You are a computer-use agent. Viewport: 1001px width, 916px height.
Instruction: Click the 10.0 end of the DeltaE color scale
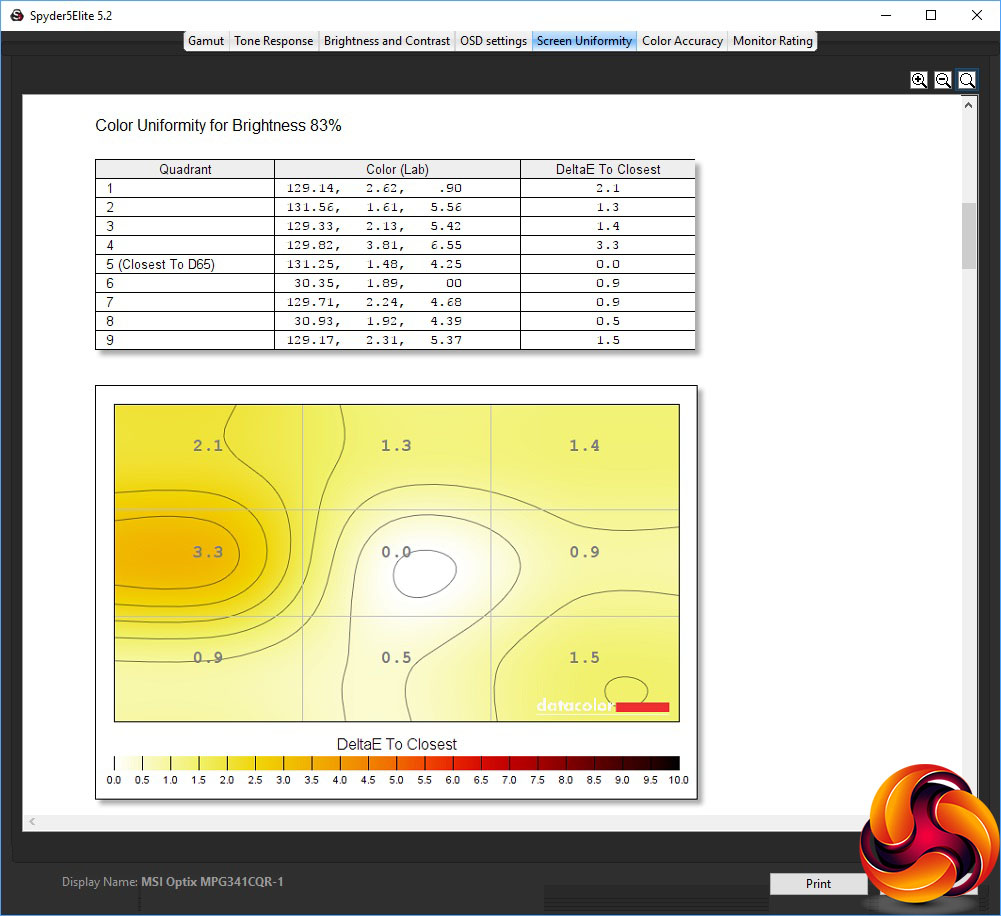(678, 780)
